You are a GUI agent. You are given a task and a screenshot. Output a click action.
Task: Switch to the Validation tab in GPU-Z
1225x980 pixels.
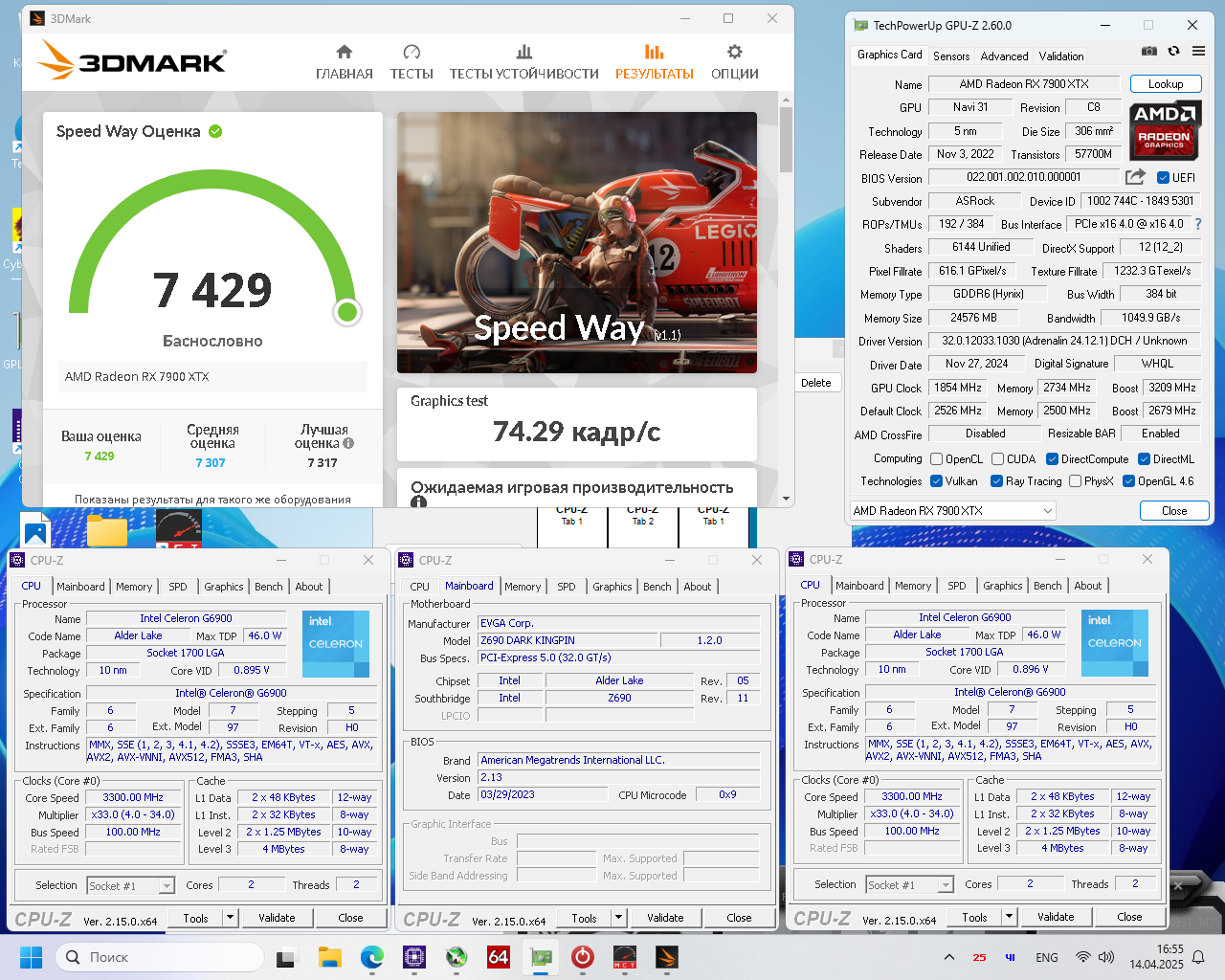(x=1061, y=56)
